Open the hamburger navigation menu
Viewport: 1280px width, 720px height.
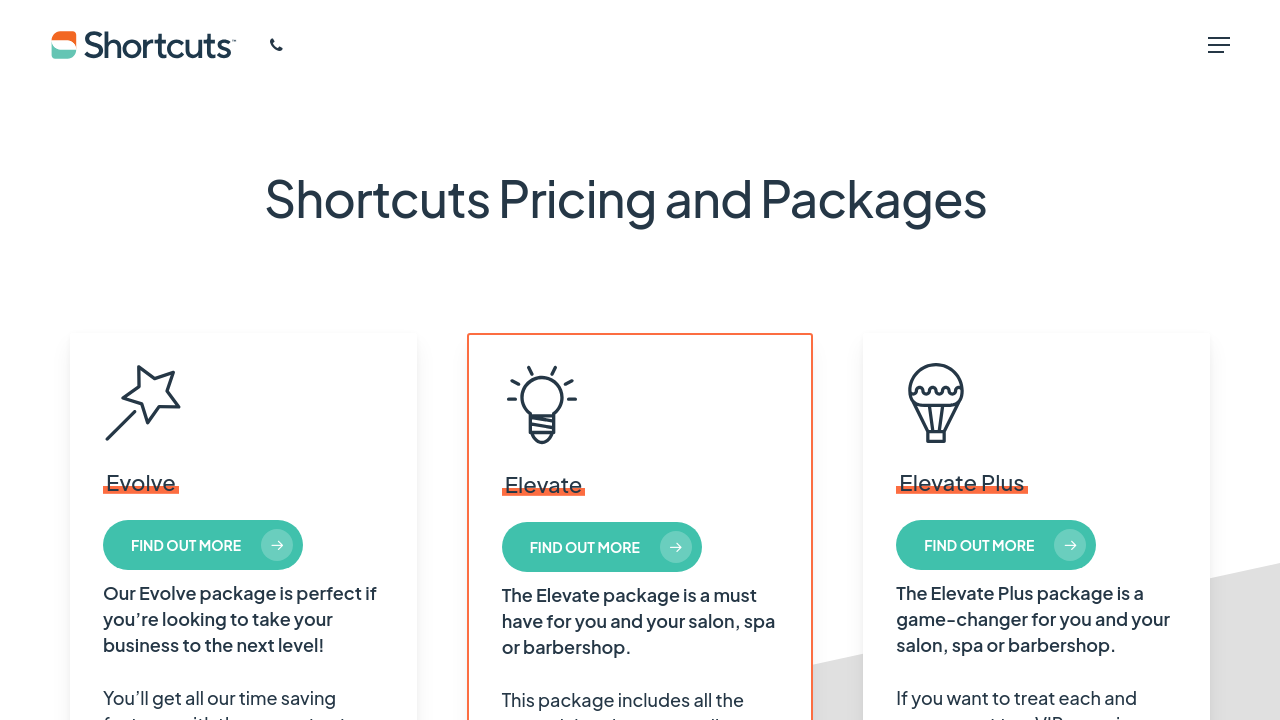click(x=1218, y=45)
